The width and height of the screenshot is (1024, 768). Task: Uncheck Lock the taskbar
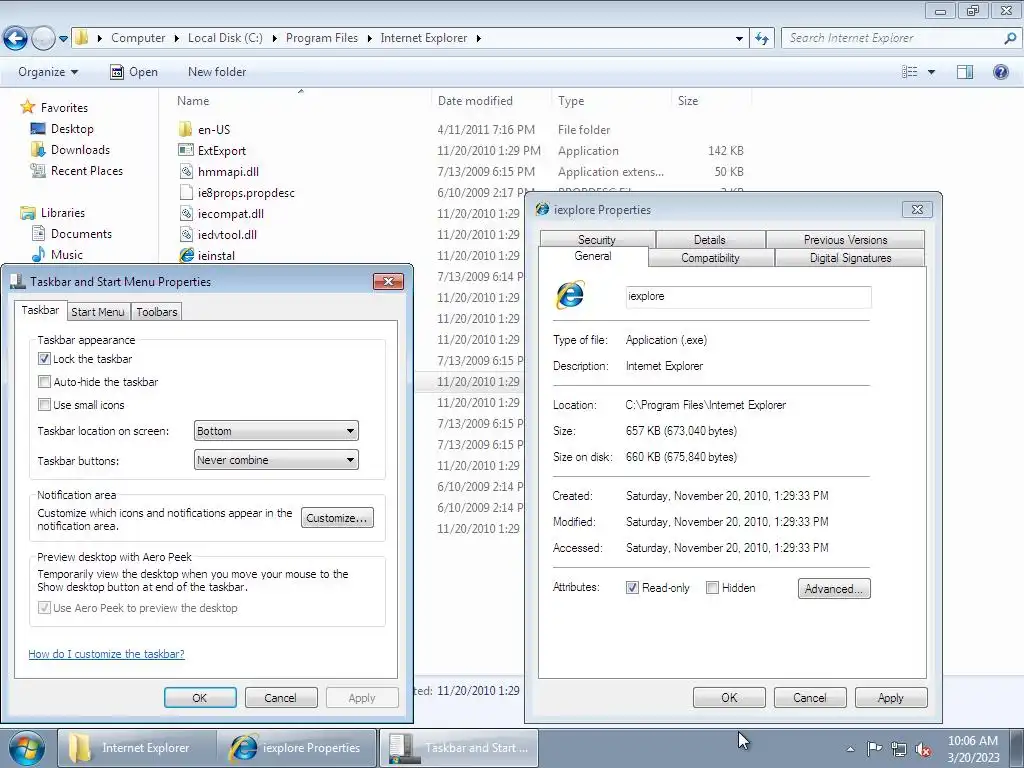(44, 359)
